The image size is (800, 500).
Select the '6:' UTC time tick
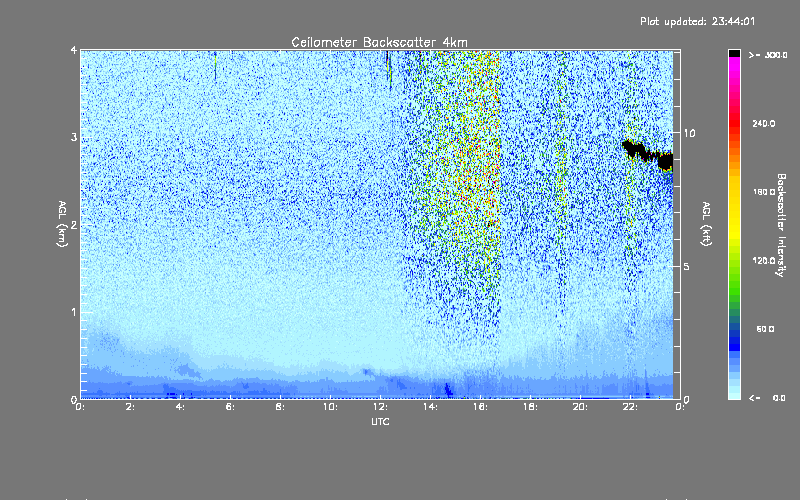click(231, 407)
